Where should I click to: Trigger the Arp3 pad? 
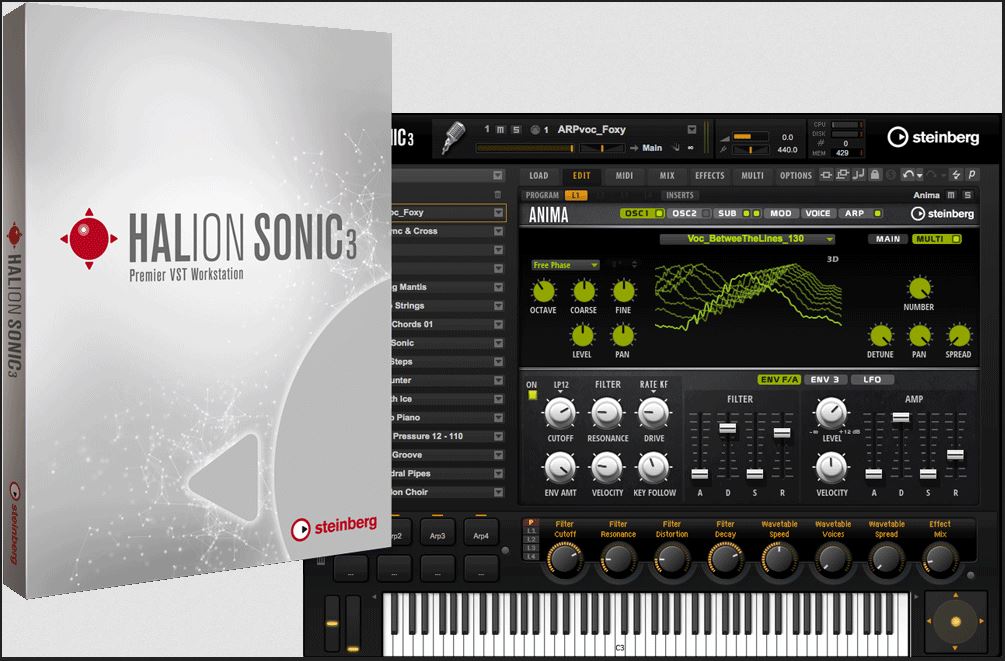(x=438, y=532)
